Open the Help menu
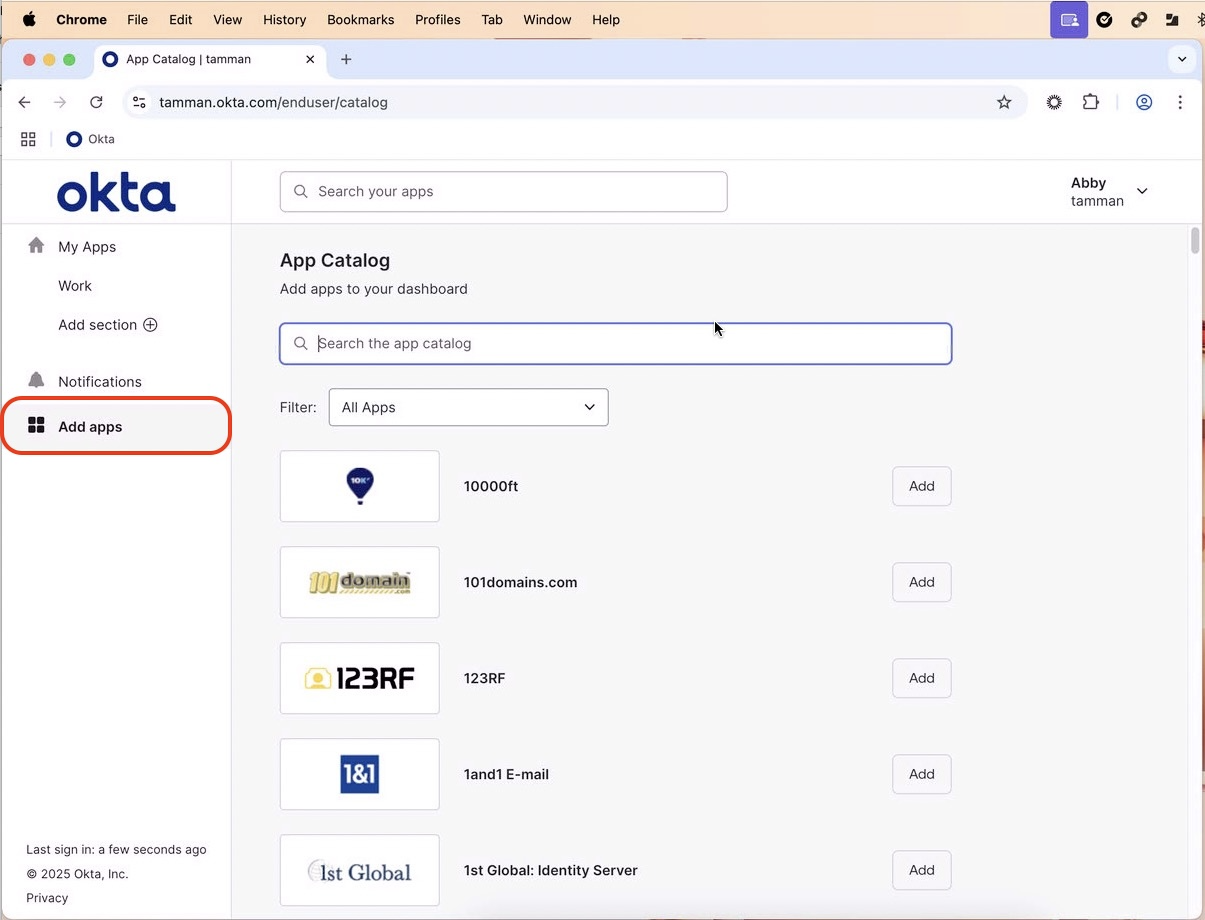1205x920 pixels. point(606,19)
